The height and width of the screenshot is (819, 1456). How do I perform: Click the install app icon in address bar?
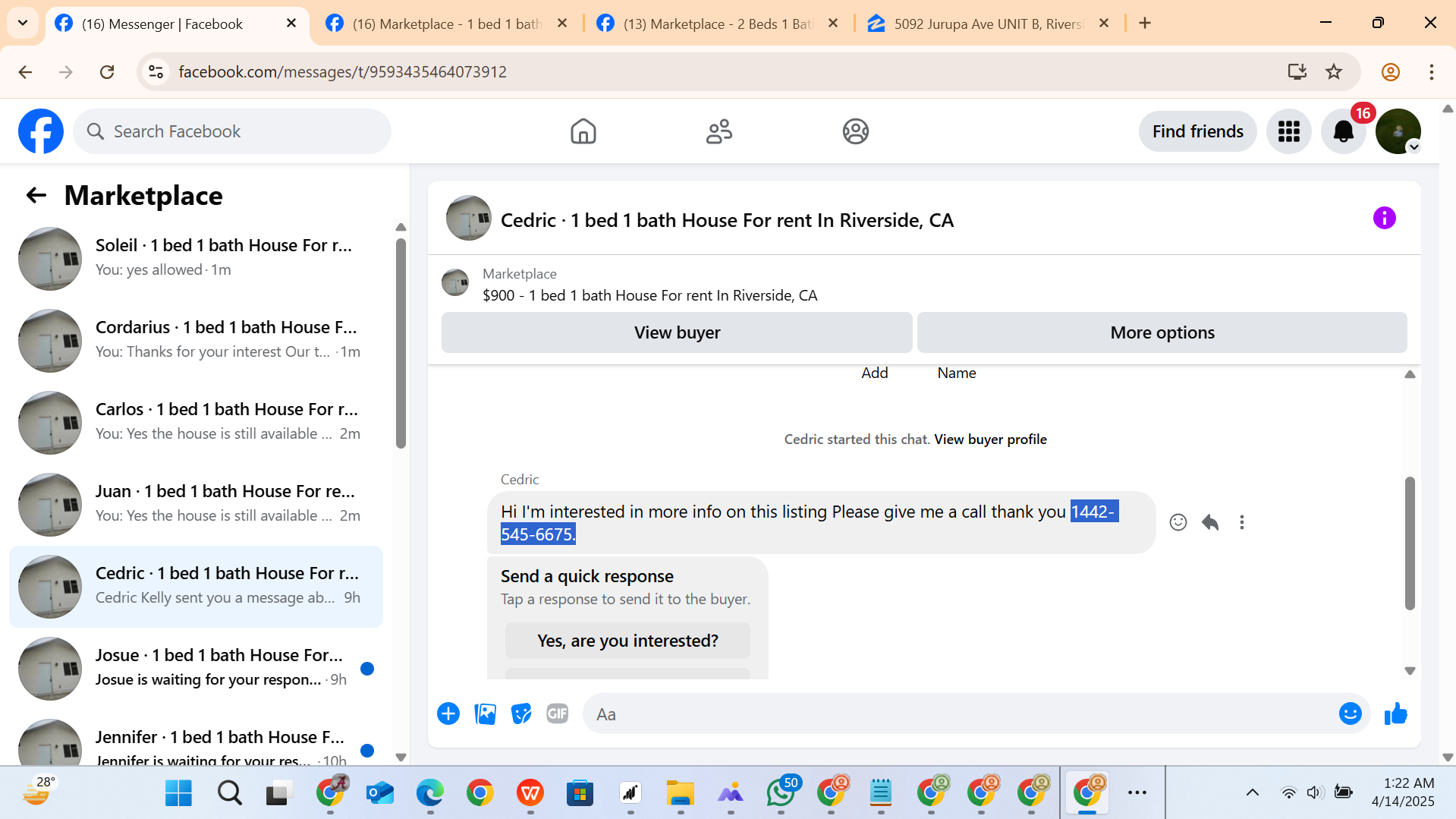click(x=1297, y=72)
